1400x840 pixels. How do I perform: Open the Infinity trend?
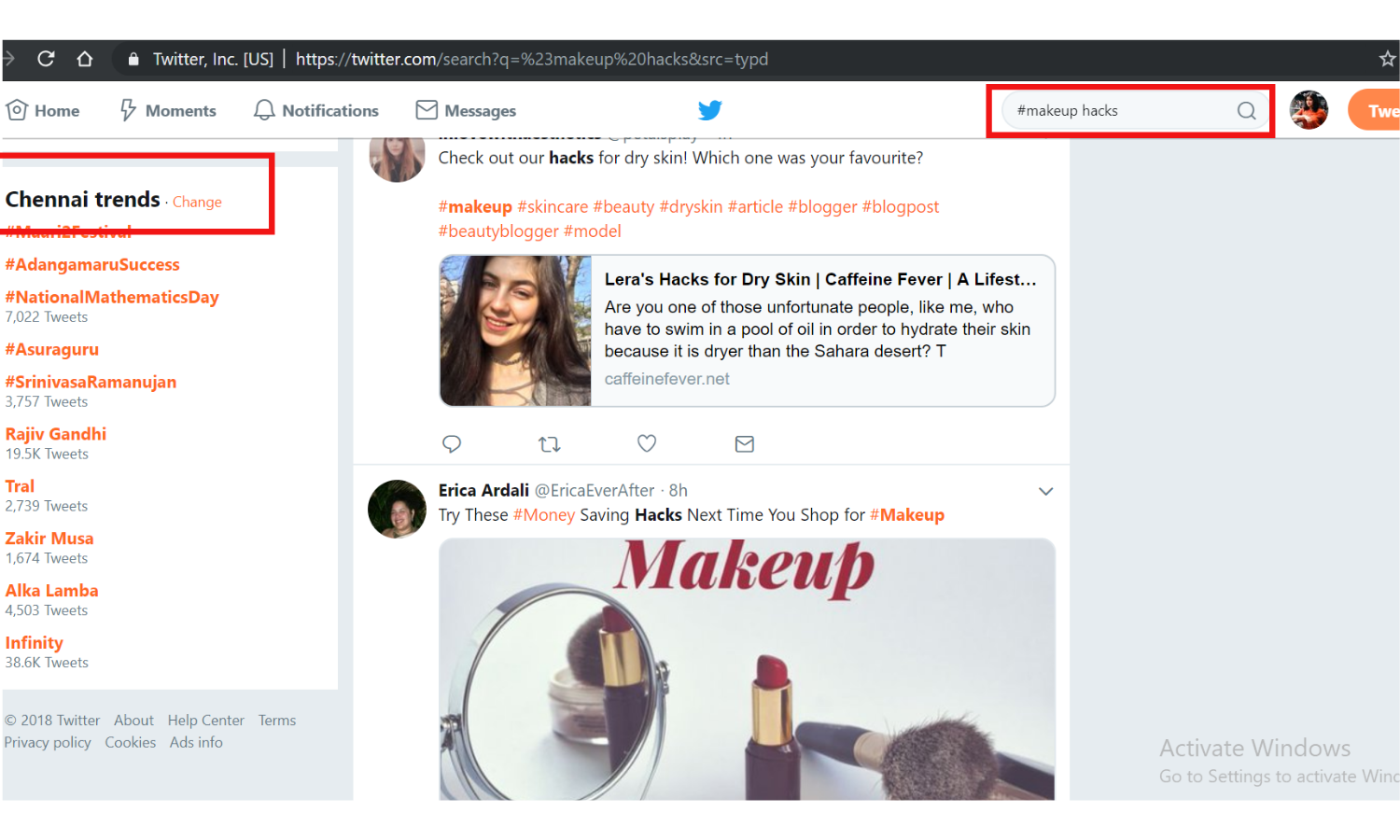pyautogui.click(x=35, y=643)
